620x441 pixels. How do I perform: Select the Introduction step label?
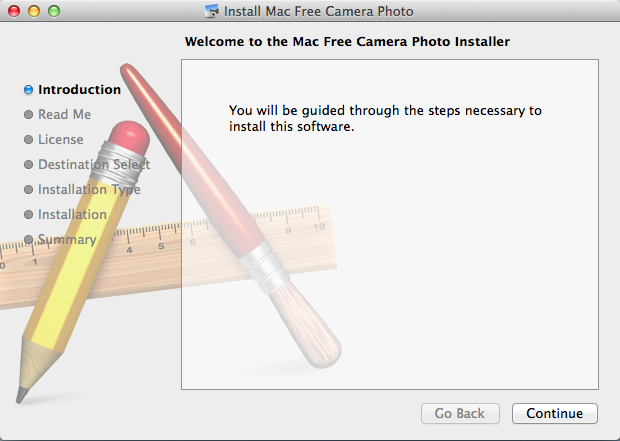coord(79,90)
